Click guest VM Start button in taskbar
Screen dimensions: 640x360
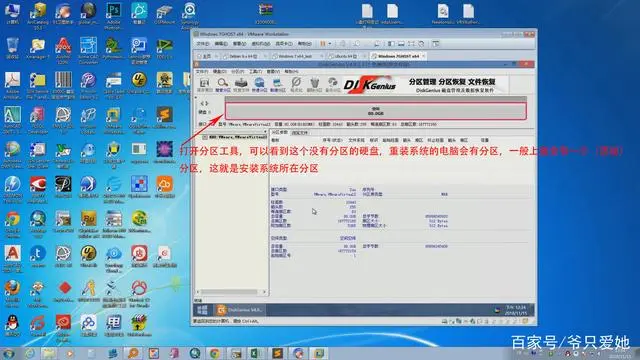click(202, 310)
